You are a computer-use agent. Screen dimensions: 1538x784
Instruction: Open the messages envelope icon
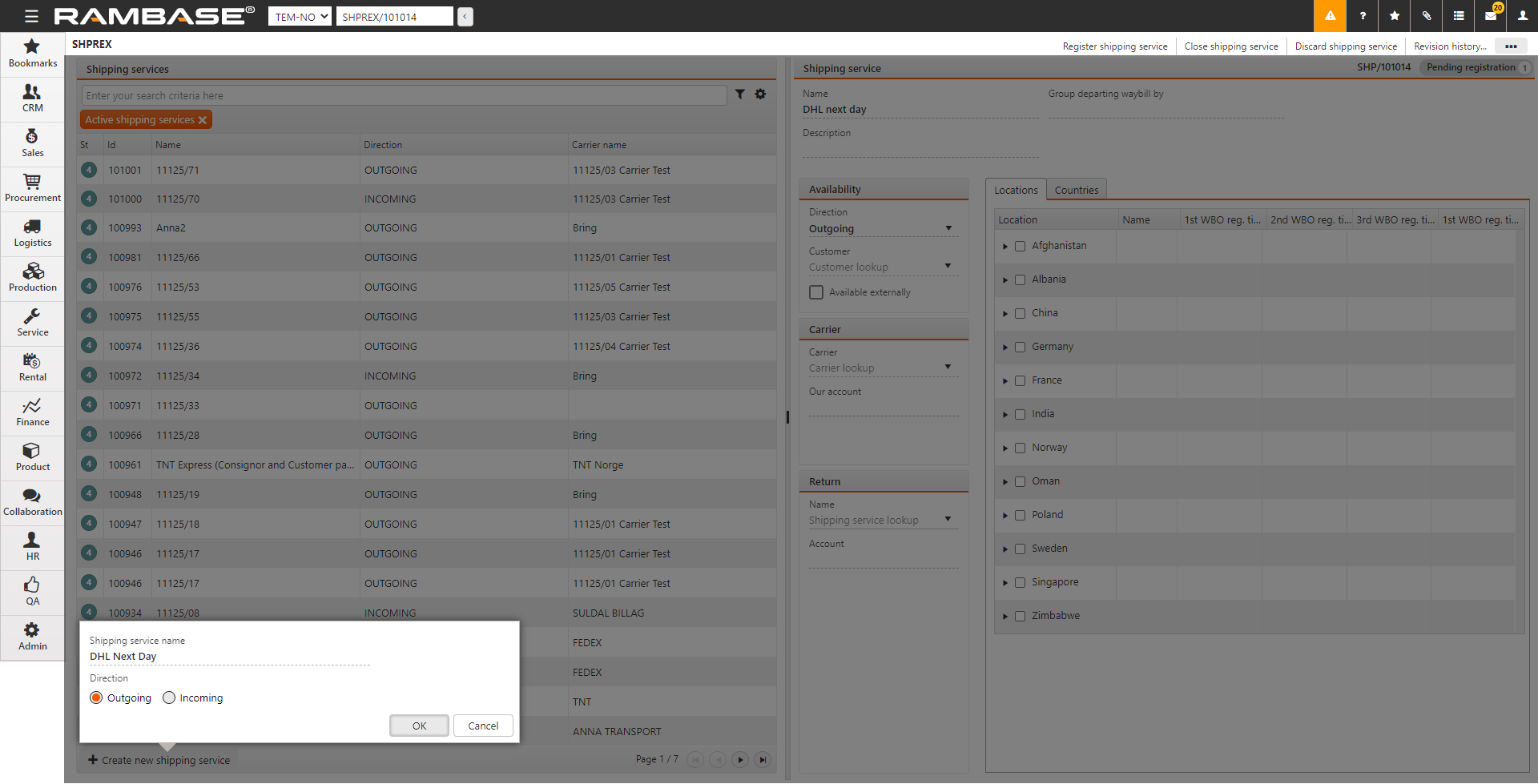click(1491, 16)
